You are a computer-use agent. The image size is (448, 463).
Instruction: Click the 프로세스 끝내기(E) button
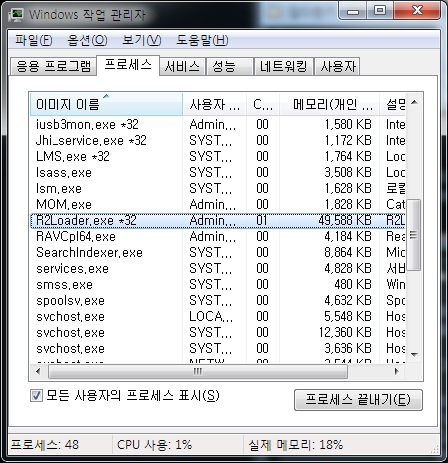tap(358, 399)
